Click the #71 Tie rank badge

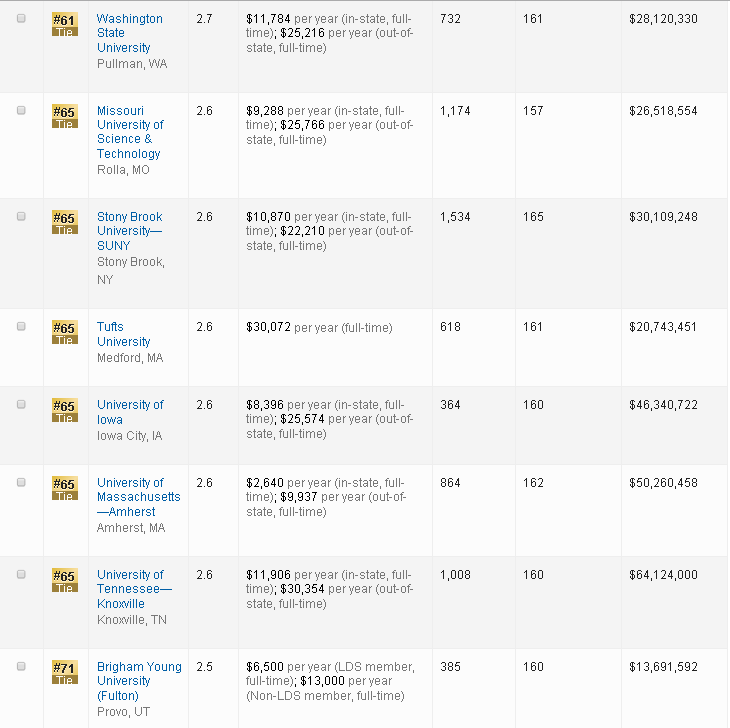tap(64, 673)
